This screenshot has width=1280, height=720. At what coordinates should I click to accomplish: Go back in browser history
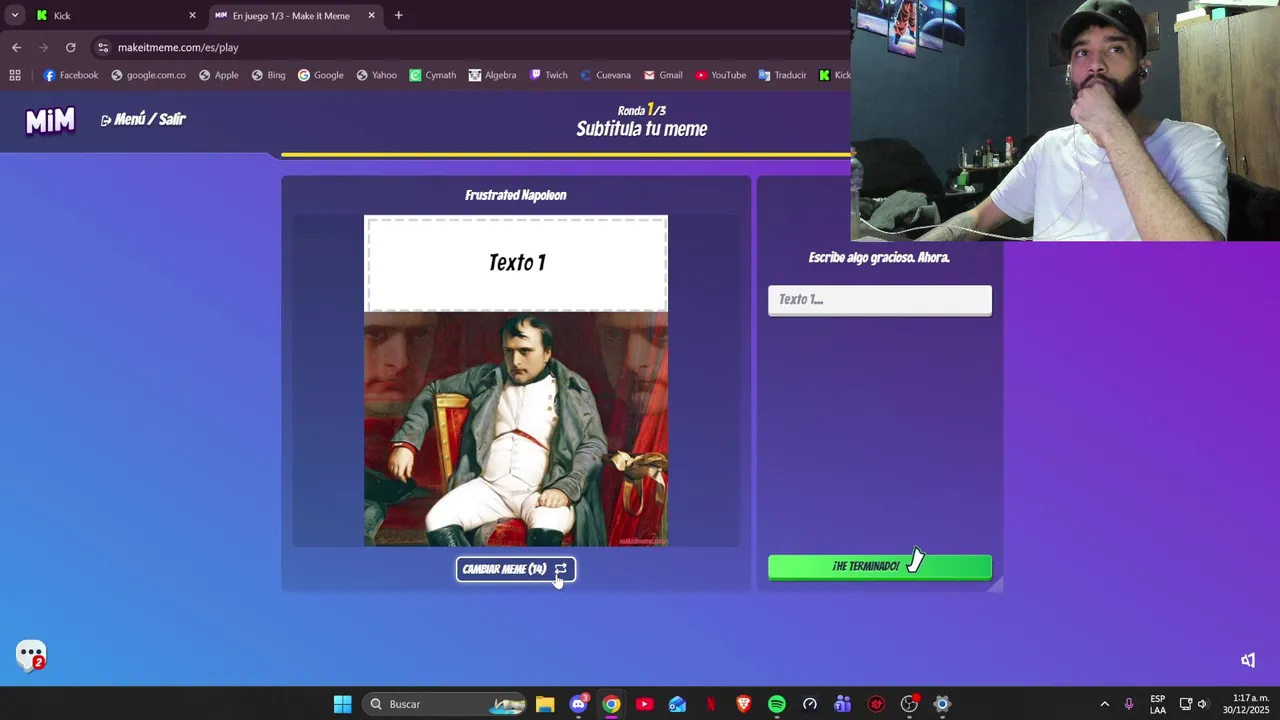pos(16,47)
